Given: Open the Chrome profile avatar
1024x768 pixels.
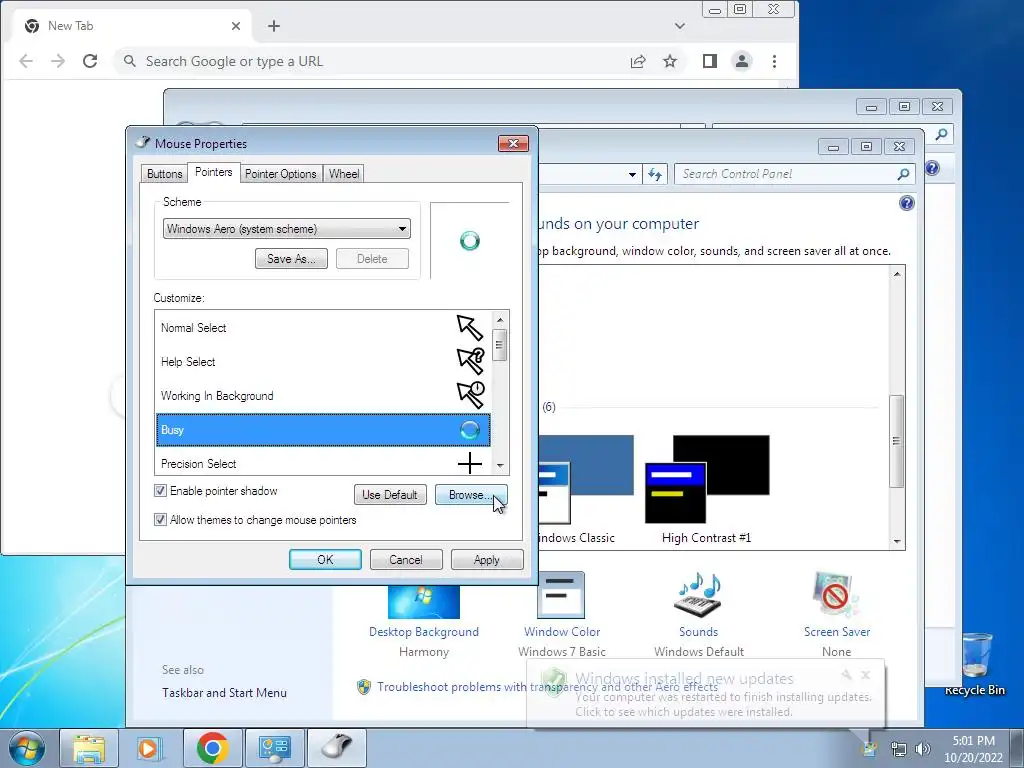Looking at the screenshot, I should (742, 61).
